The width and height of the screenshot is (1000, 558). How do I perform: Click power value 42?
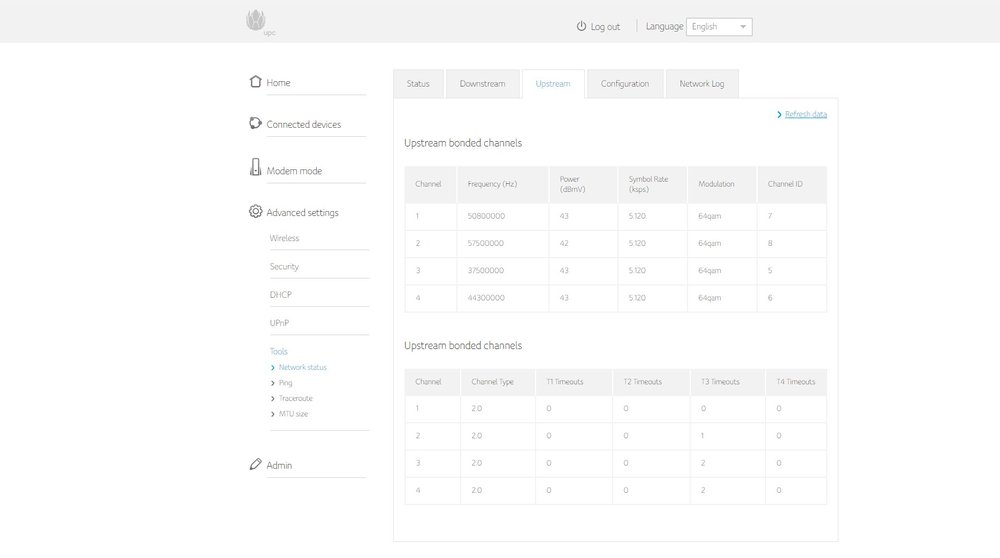pos(564,244)
